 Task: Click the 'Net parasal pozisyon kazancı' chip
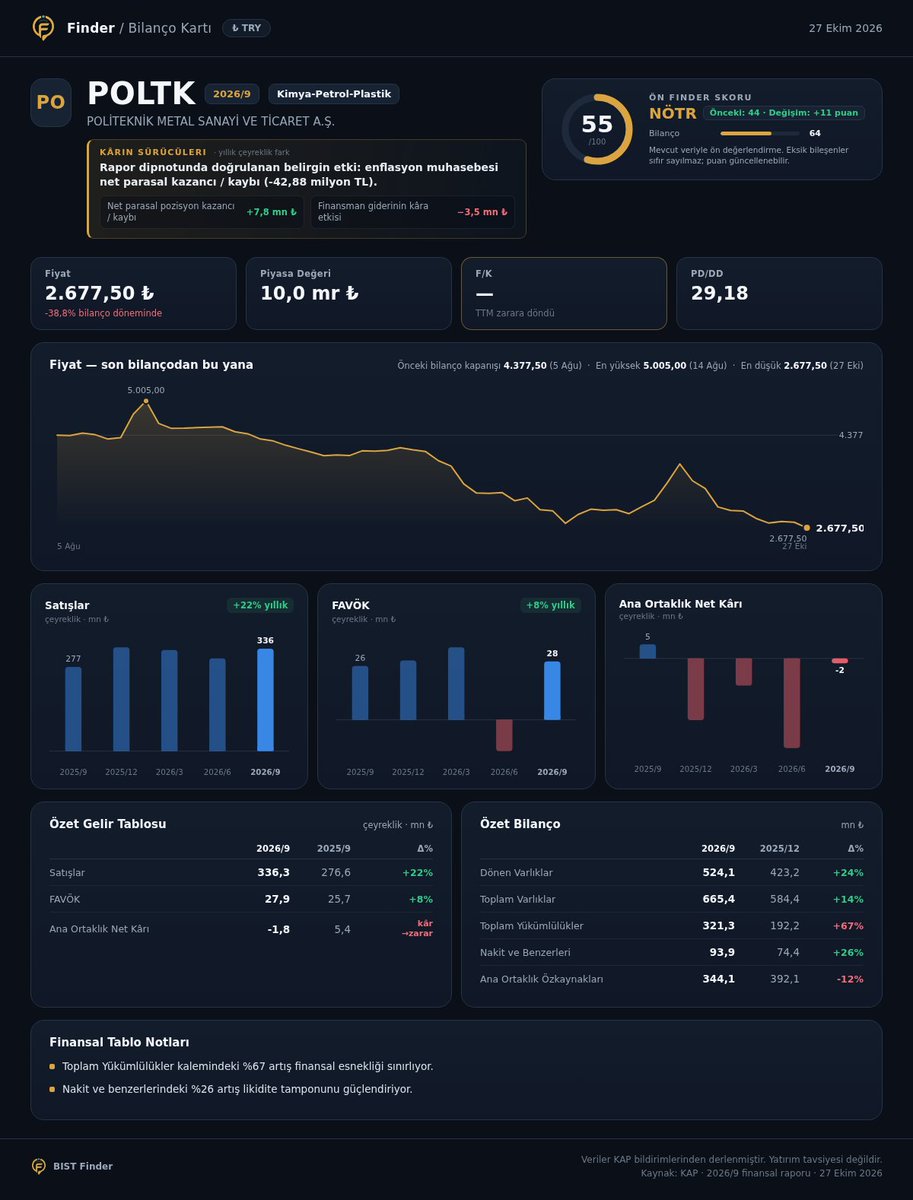(x=202, y=212)
